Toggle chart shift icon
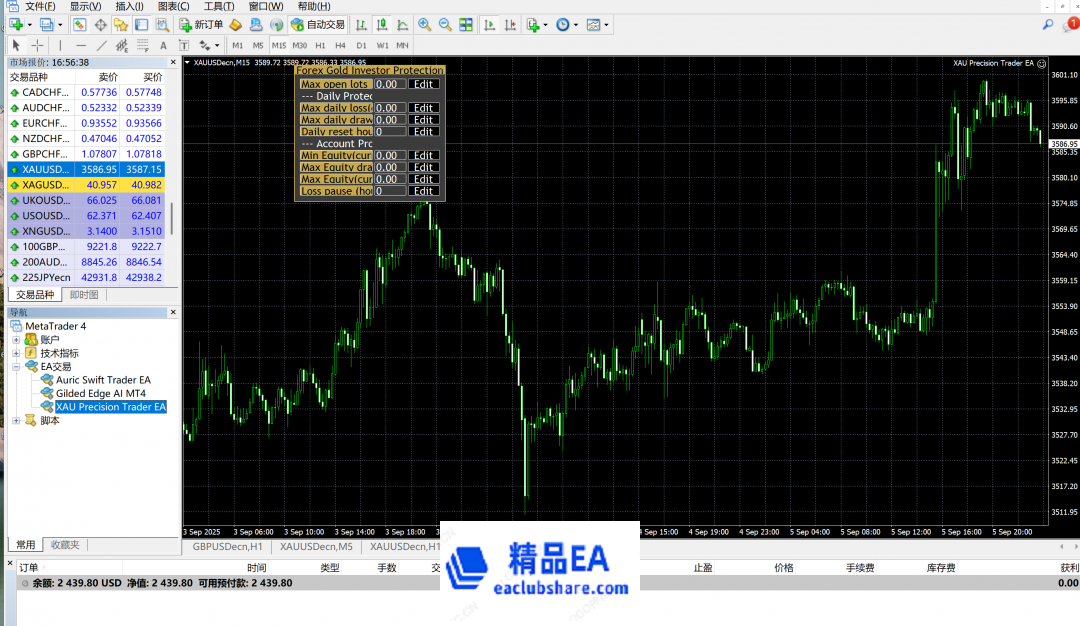This screenshot has height=626, width=1080. [x=510, y=25]
